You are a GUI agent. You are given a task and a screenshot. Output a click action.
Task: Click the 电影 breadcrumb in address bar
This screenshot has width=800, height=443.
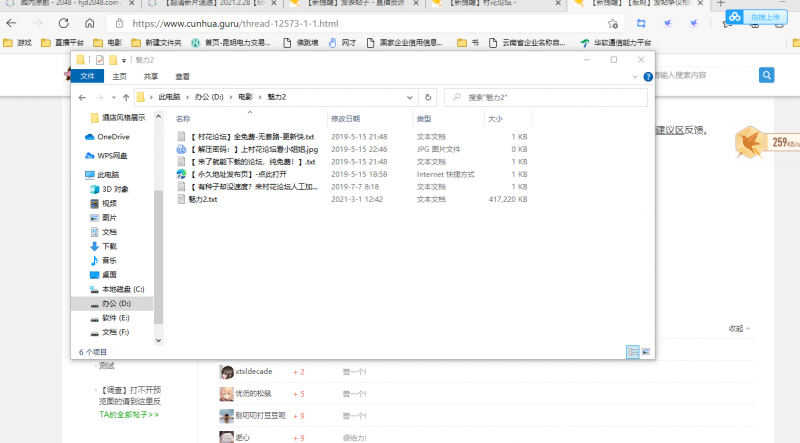point(245,97)
